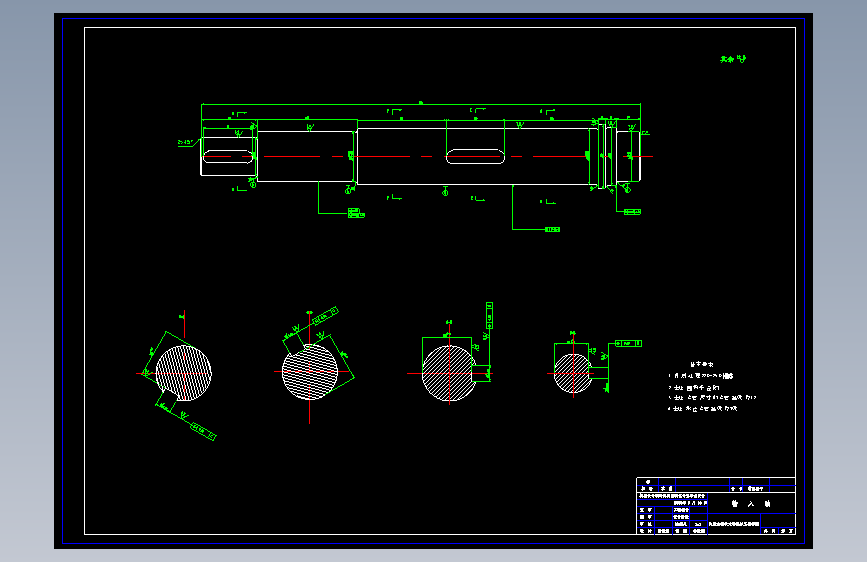The height and width of the screenshot is (562, 867).
Task: Click the surface roughness note in the top-right corner
Action: pyautogui.click(x=733, y=59)
